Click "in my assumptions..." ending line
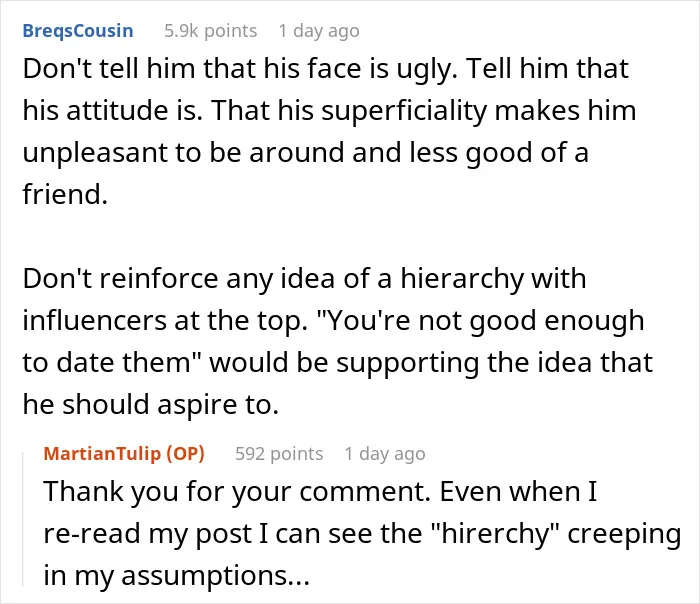This screenshot has width=700, height=604. (176, 575)
